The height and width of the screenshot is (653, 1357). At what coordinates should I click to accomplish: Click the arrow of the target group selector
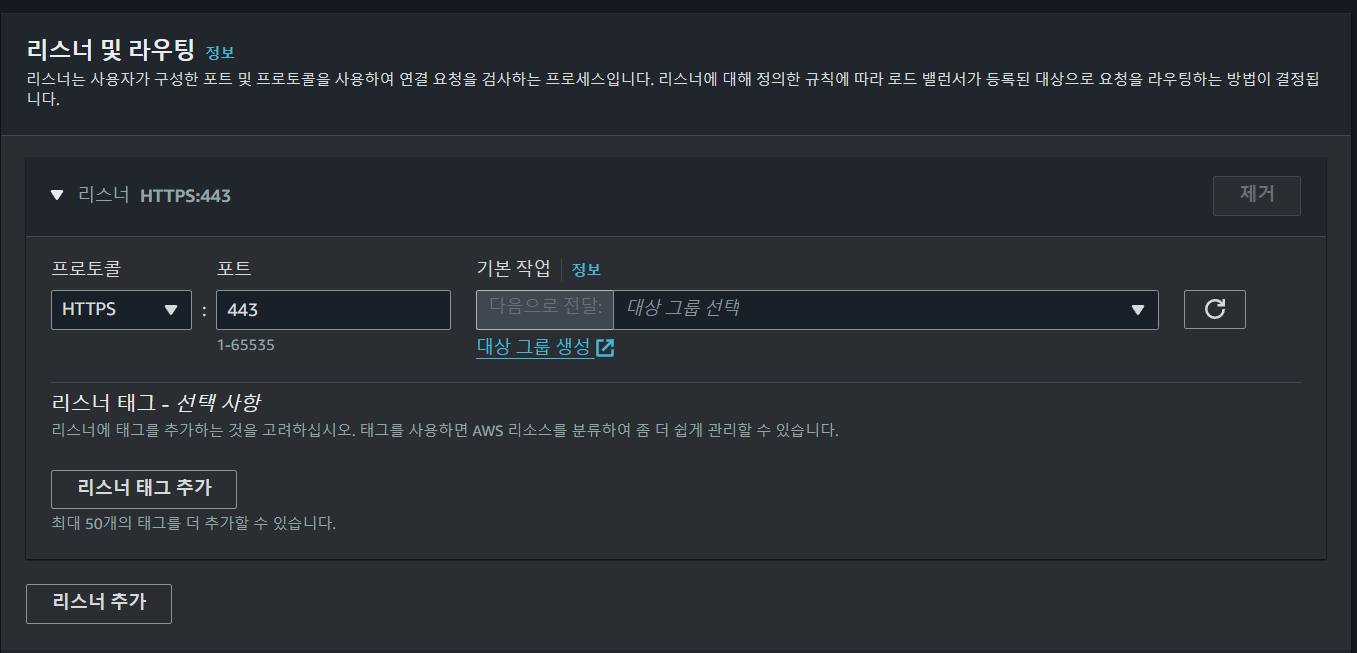pos(1137,310)
